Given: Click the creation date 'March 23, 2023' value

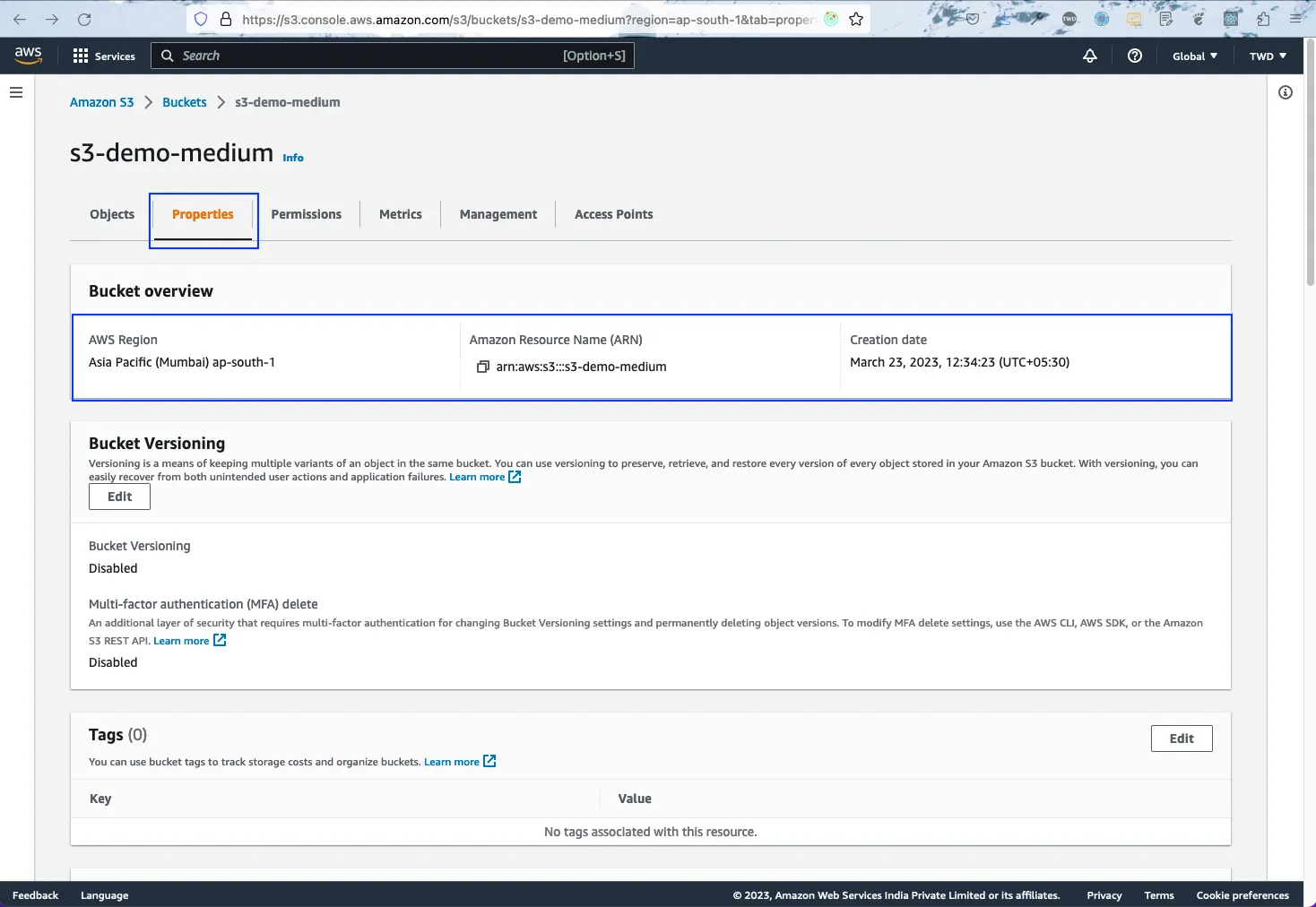Looking at the screenshot, I should coord(959,362).
